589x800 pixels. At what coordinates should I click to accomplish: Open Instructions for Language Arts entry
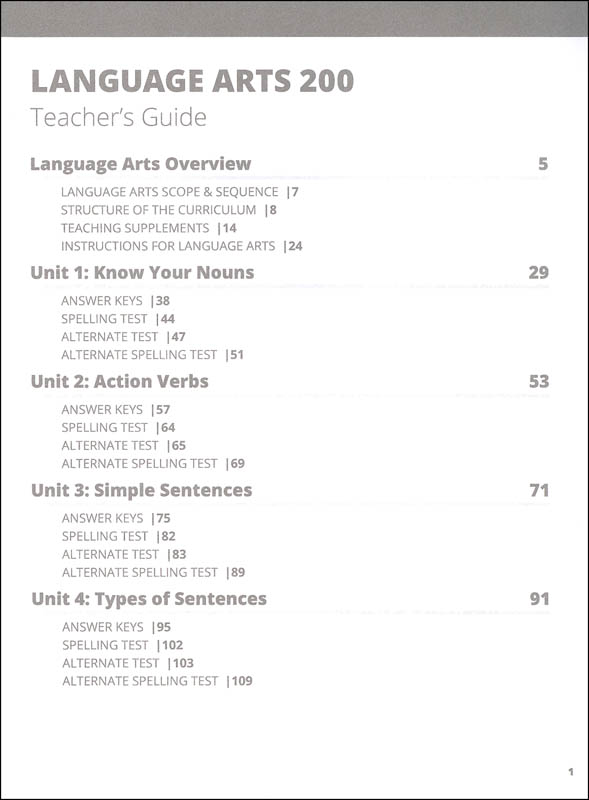(x=181, y=246)
